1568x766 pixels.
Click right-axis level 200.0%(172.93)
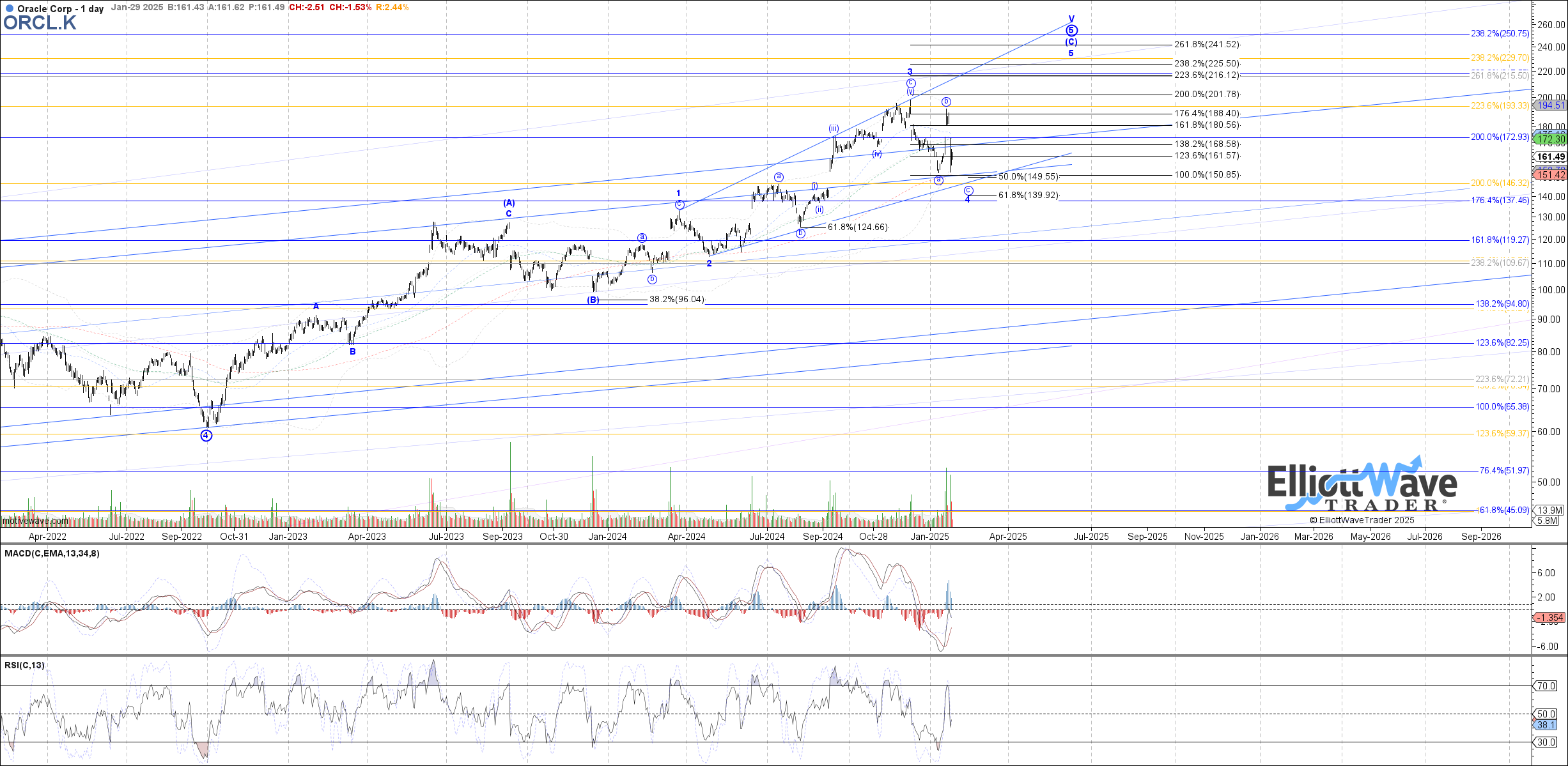[x=1500, y=137]
